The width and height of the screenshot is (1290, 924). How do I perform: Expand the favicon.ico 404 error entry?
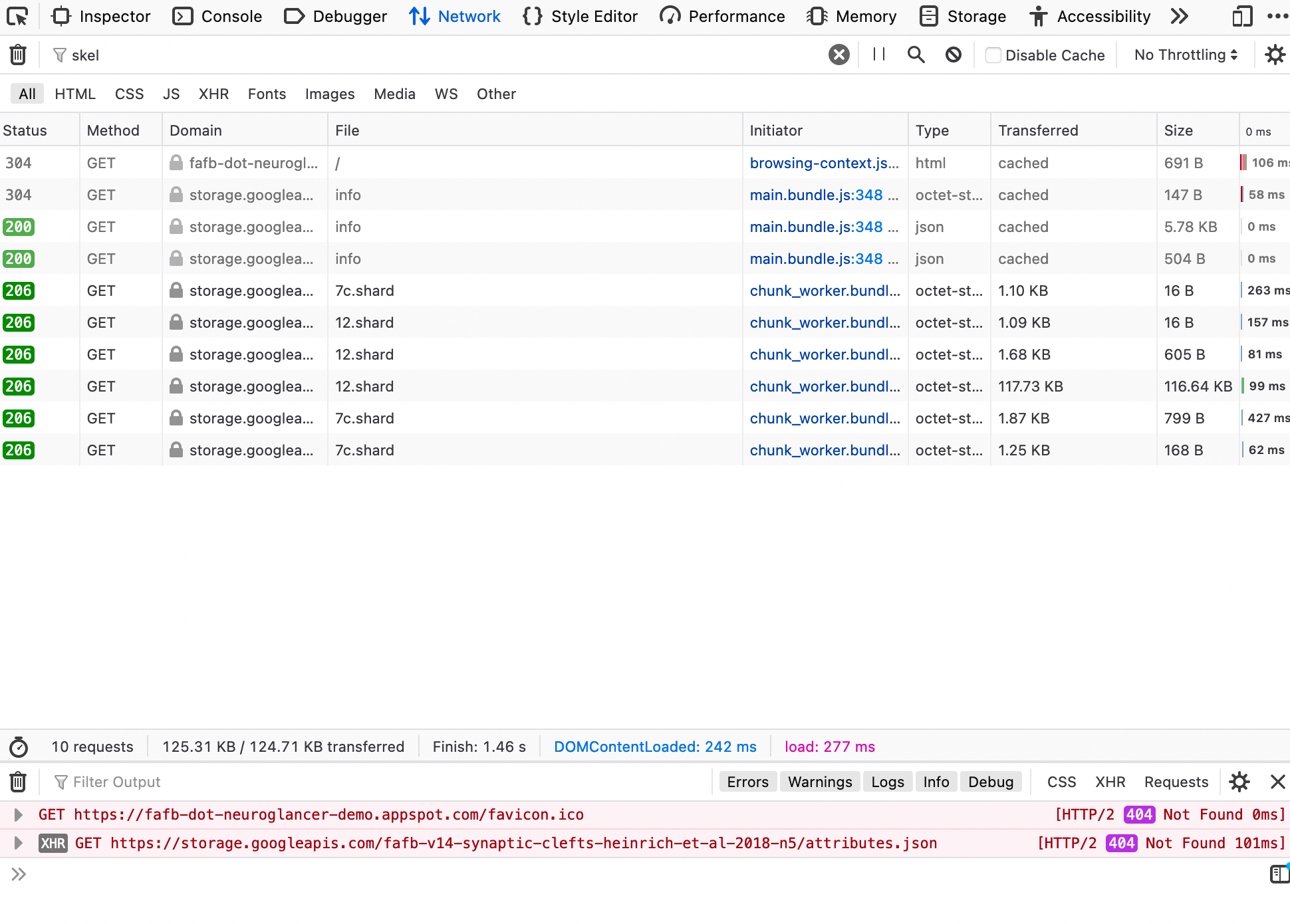point(17,814)
